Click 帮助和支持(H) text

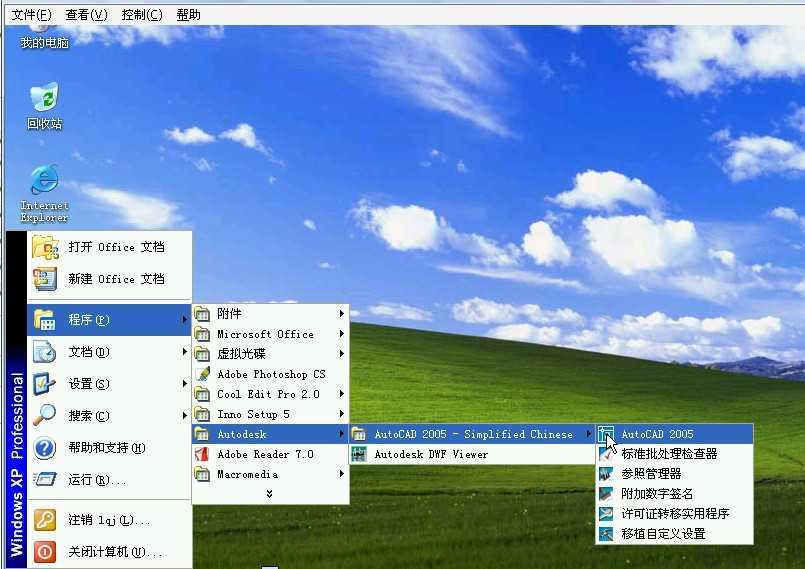(107, 448)
